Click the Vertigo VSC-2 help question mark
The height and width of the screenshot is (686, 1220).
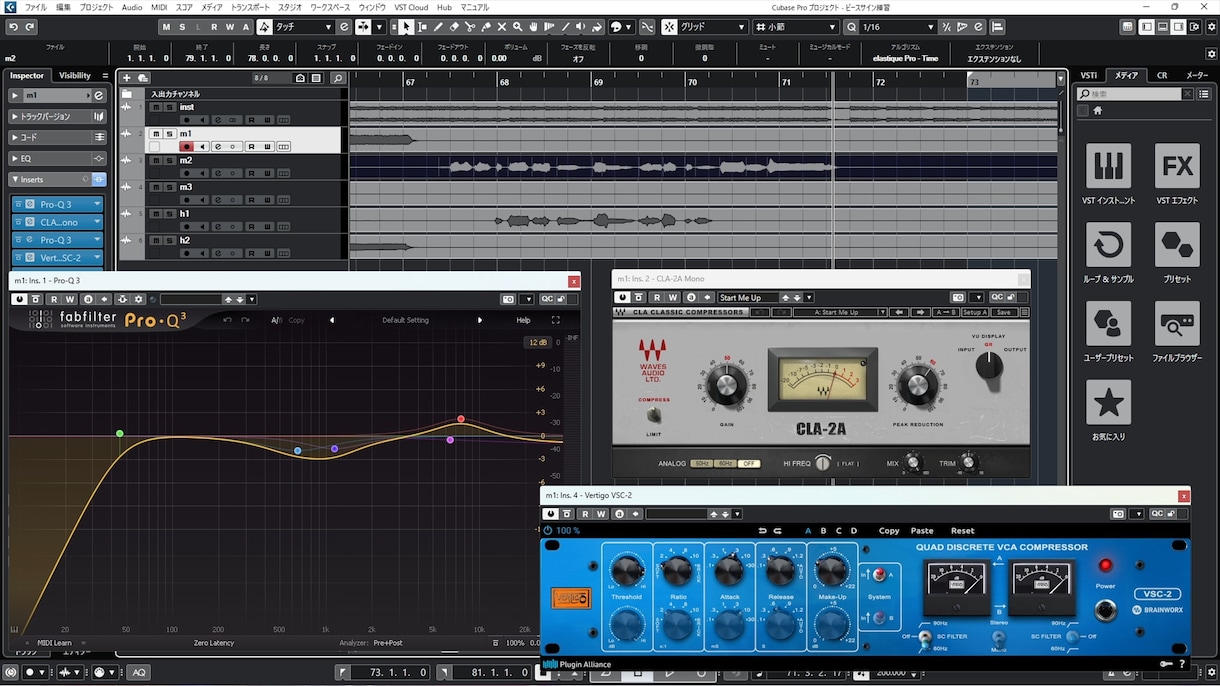click(1182, 664)
